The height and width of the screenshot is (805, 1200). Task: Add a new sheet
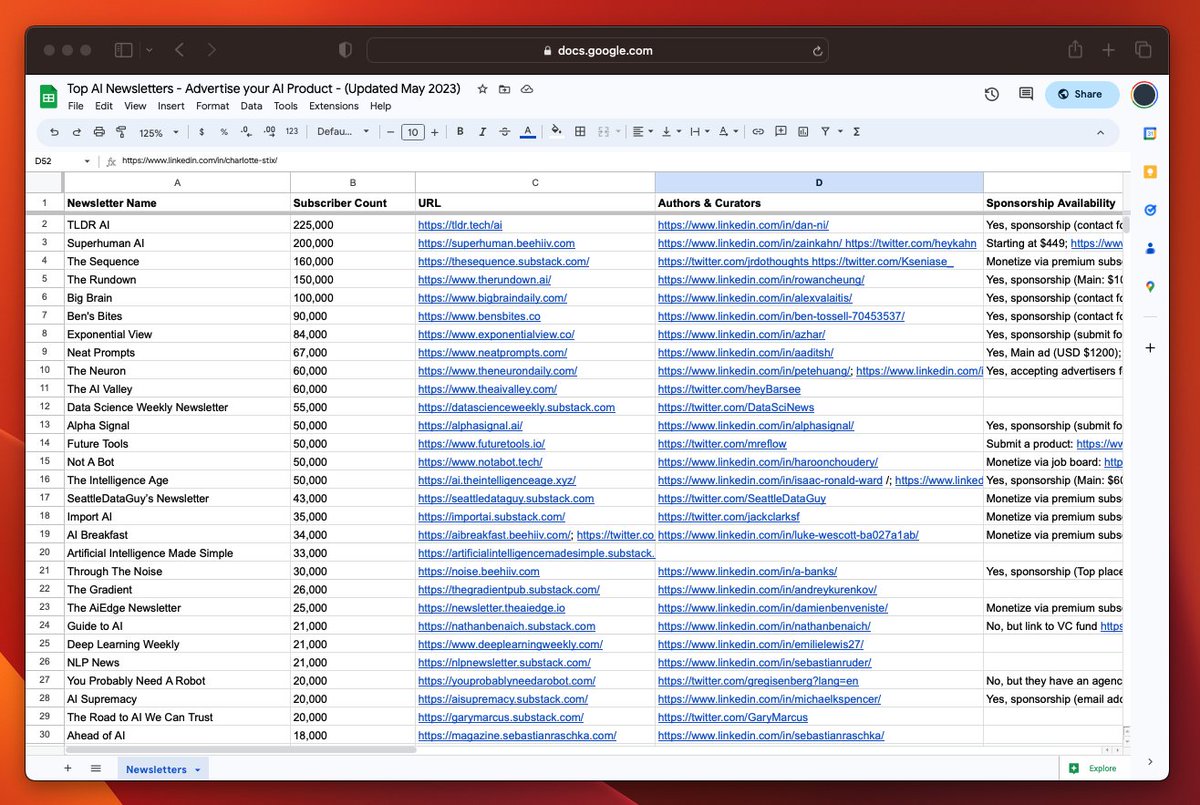pos(68,768)
